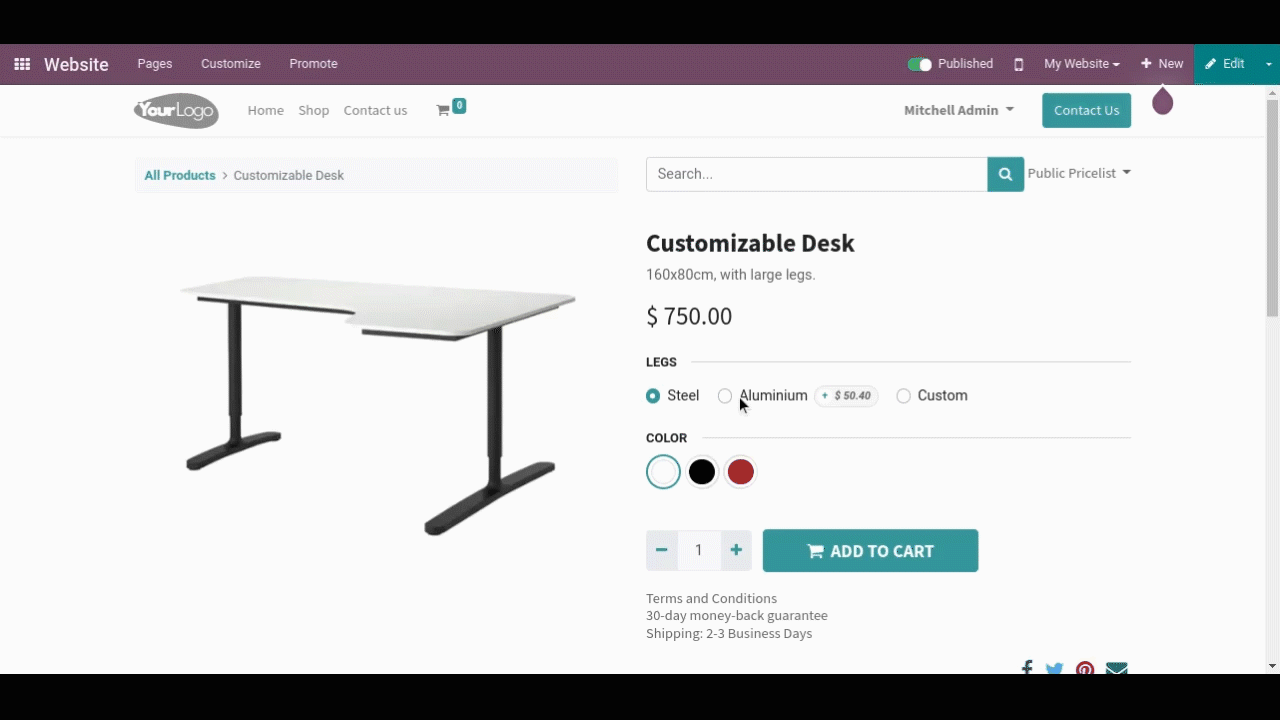Decrease quantity with the minus icon

[661, 550]
